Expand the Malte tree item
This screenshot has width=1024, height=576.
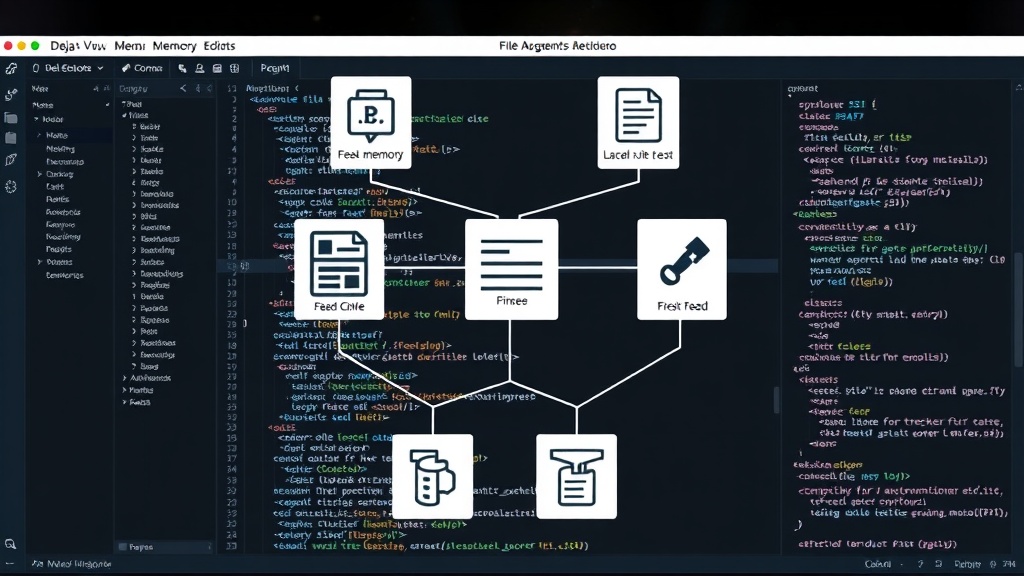(39, 135)
